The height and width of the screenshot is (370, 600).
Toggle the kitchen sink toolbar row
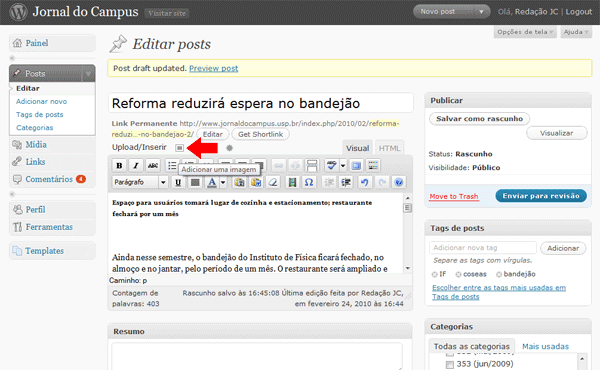pos(373,166)
